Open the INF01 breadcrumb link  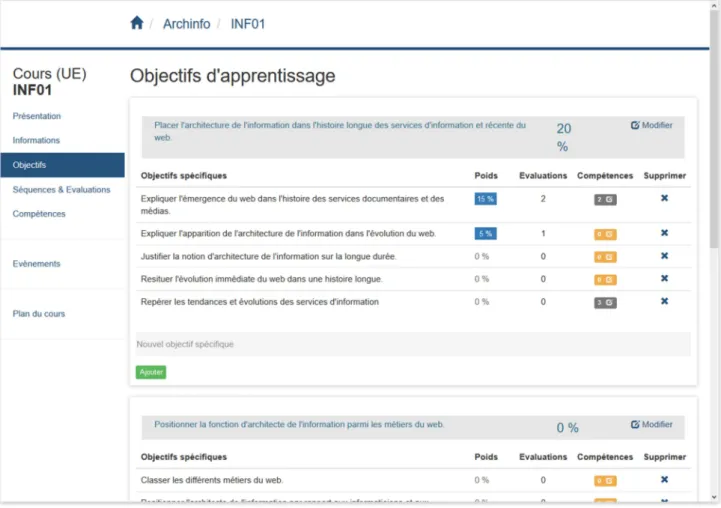[x=248, y=24]
